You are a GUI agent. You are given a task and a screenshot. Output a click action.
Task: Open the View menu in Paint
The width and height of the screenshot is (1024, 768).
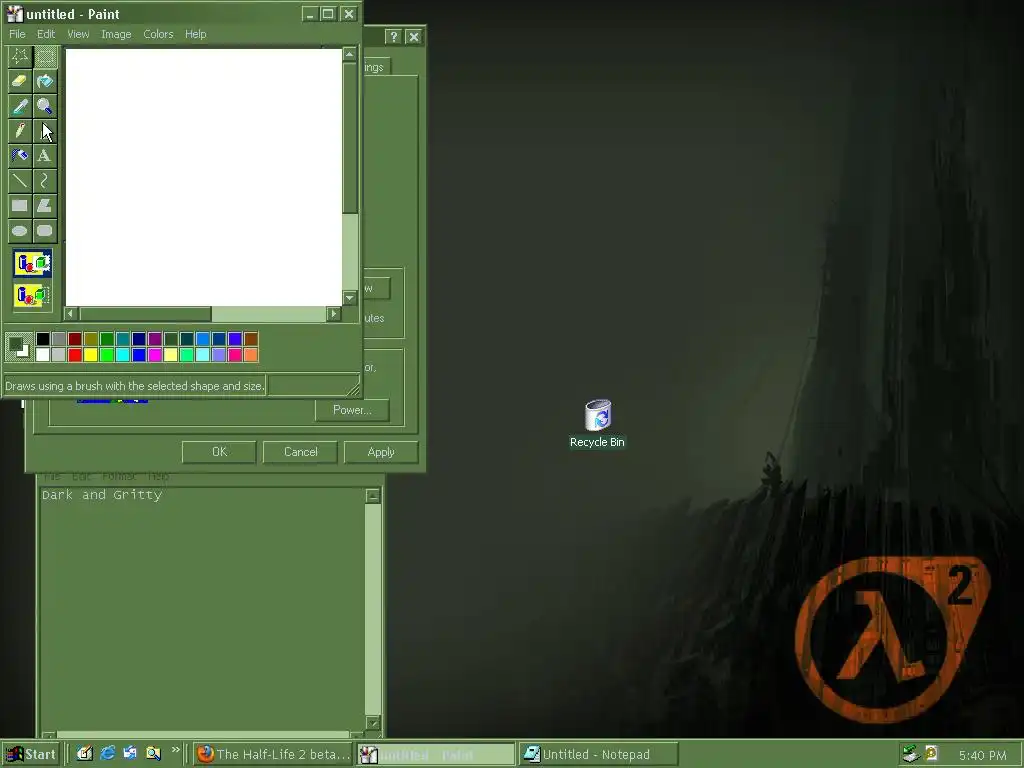tap(78, 34)
